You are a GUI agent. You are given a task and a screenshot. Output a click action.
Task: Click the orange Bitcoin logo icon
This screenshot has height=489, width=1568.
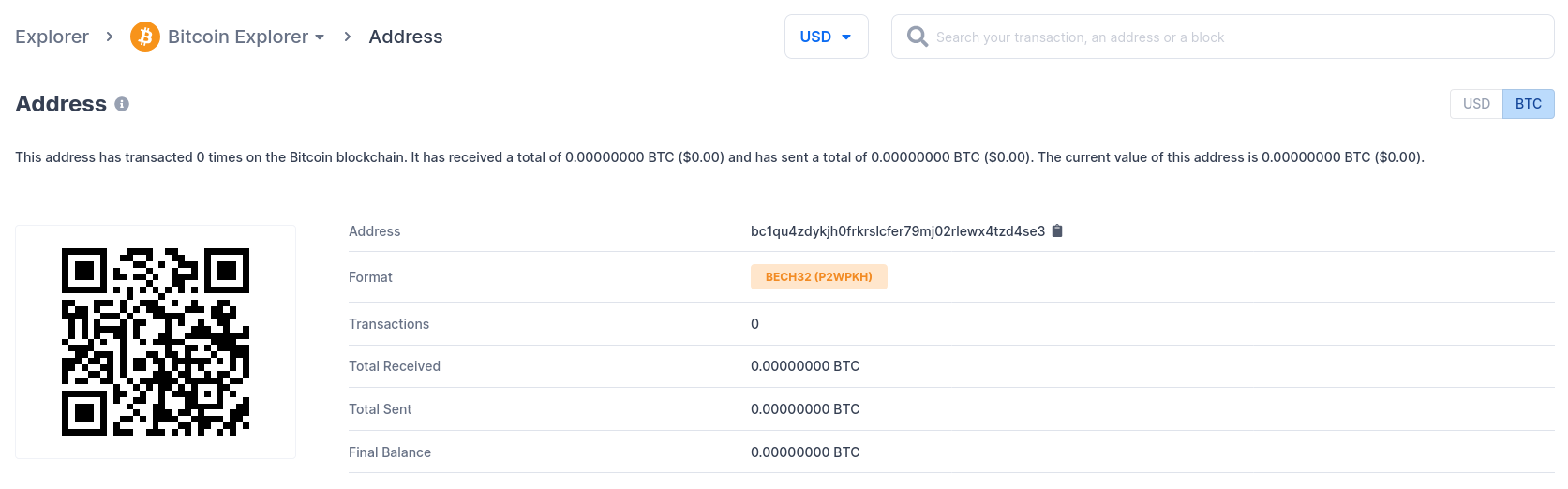(x=144, y=37)
